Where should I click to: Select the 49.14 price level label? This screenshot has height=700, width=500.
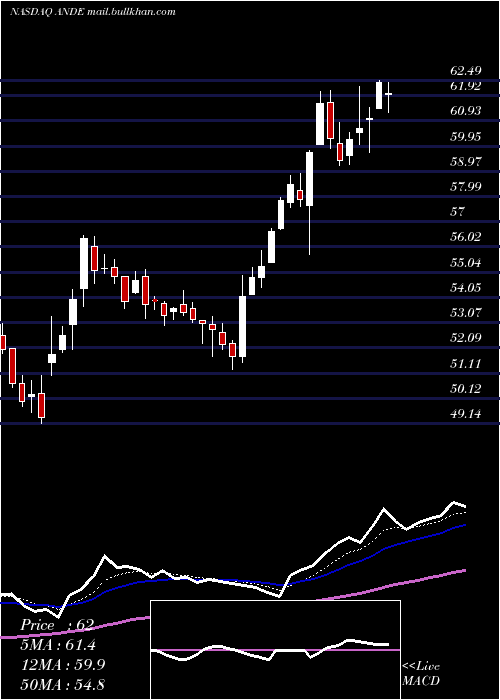tap(466, 414)
